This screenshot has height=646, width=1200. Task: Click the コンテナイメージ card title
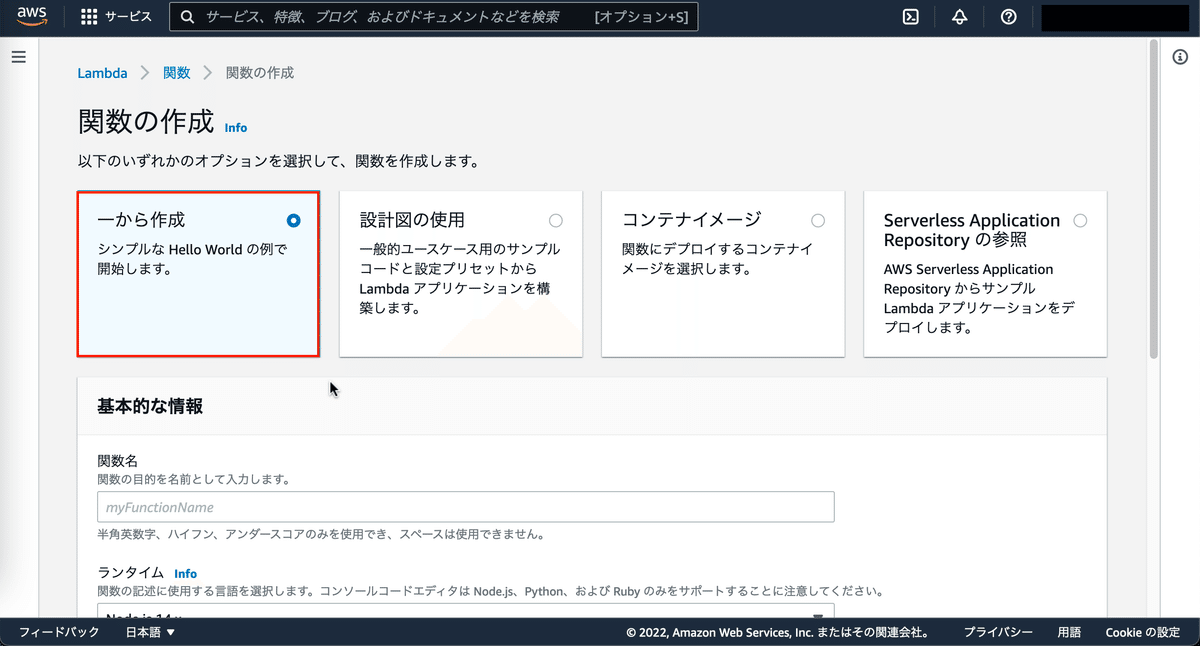(692, 220)
